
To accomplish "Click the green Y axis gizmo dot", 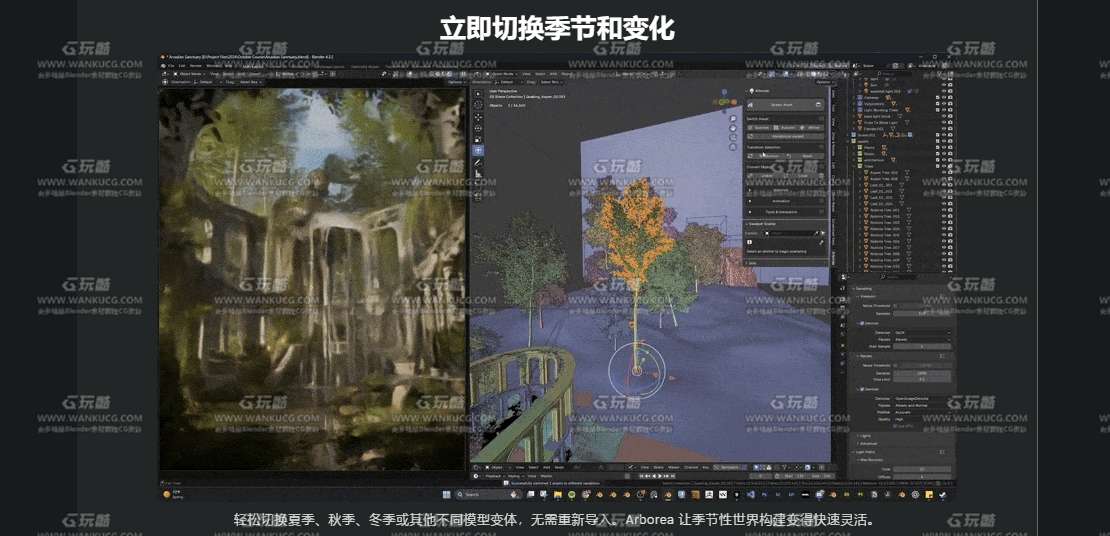I will point(724,102).
